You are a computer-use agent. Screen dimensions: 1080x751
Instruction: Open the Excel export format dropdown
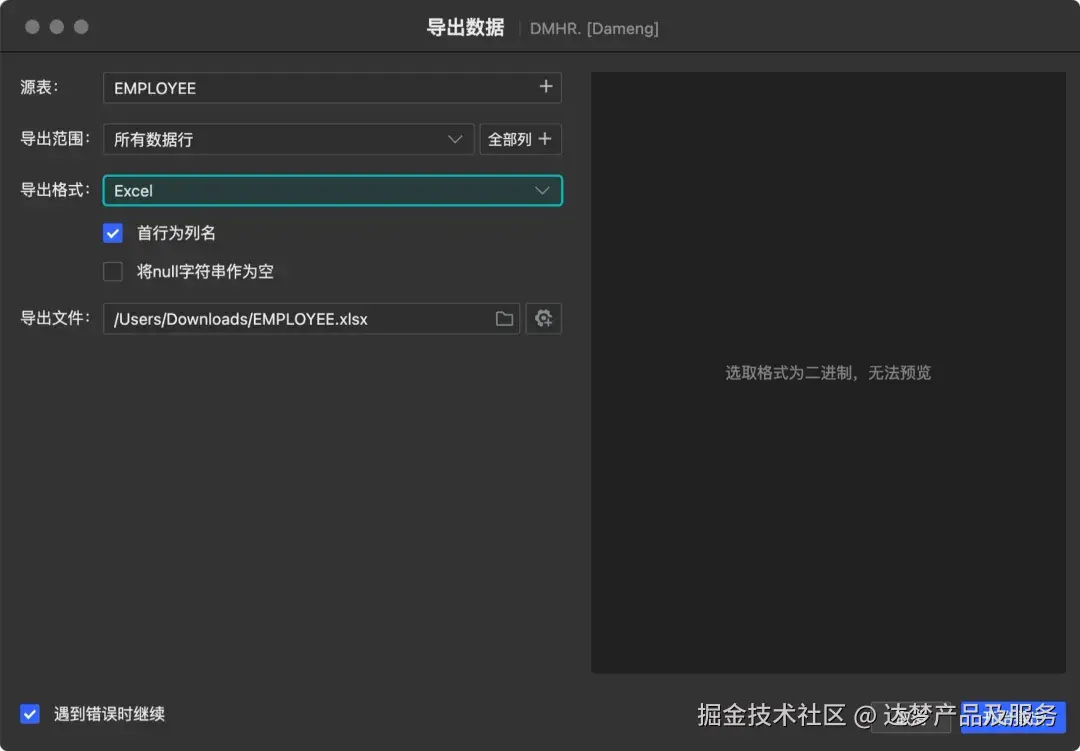(333, 191)
